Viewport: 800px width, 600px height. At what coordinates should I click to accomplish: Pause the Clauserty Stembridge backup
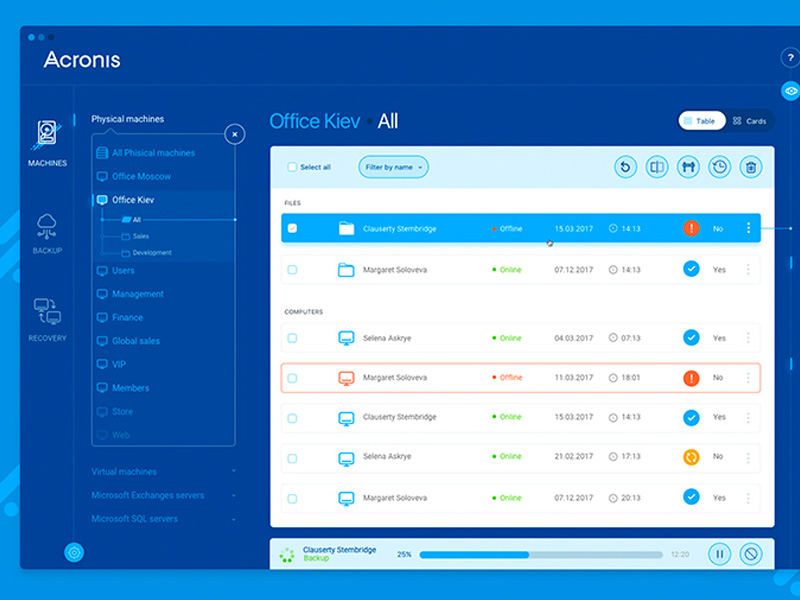tap(720, 554)
